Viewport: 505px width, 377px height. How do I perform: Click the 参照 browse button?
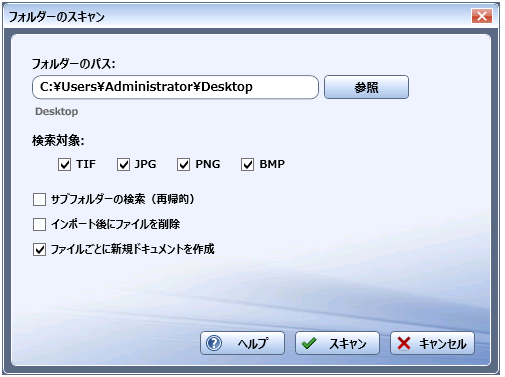[x=366, y=87]
